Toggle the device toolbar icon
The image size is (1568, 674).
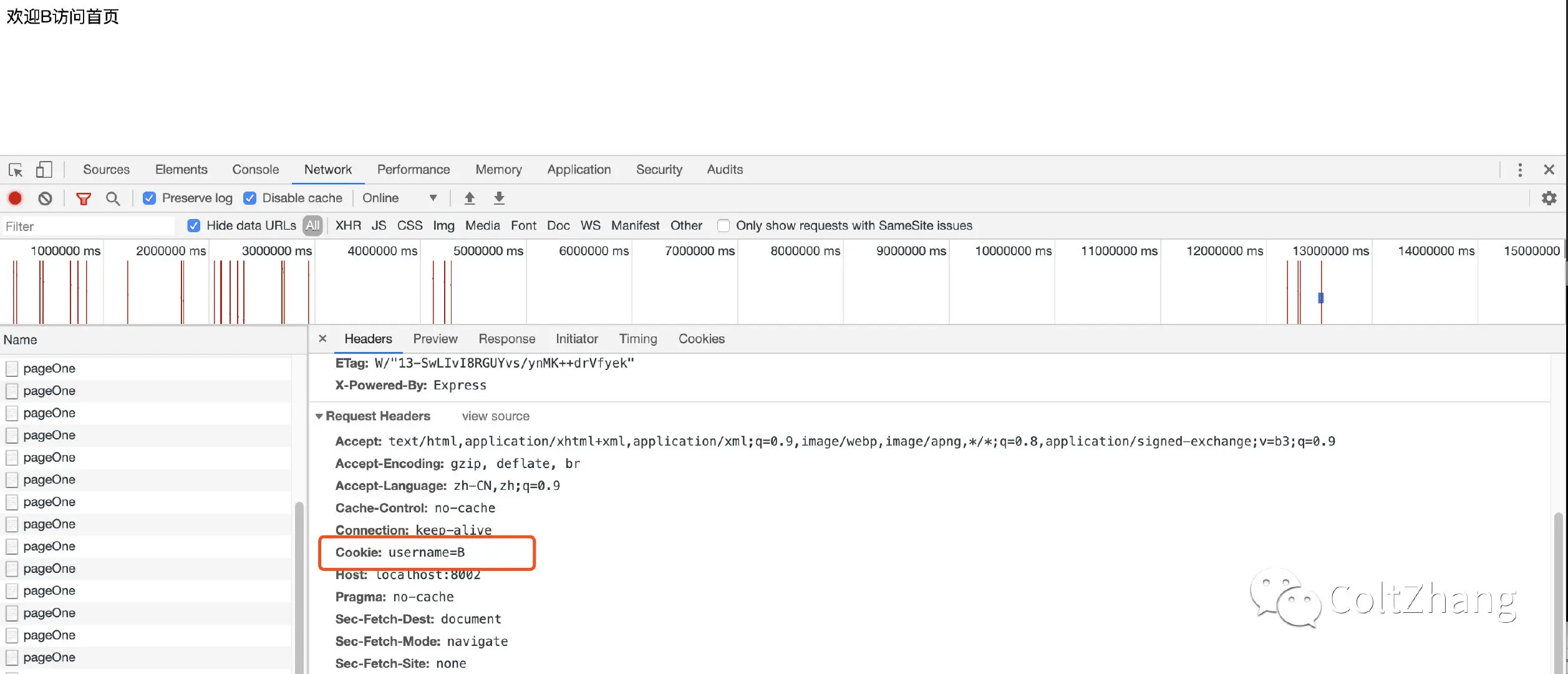point(44,170)
